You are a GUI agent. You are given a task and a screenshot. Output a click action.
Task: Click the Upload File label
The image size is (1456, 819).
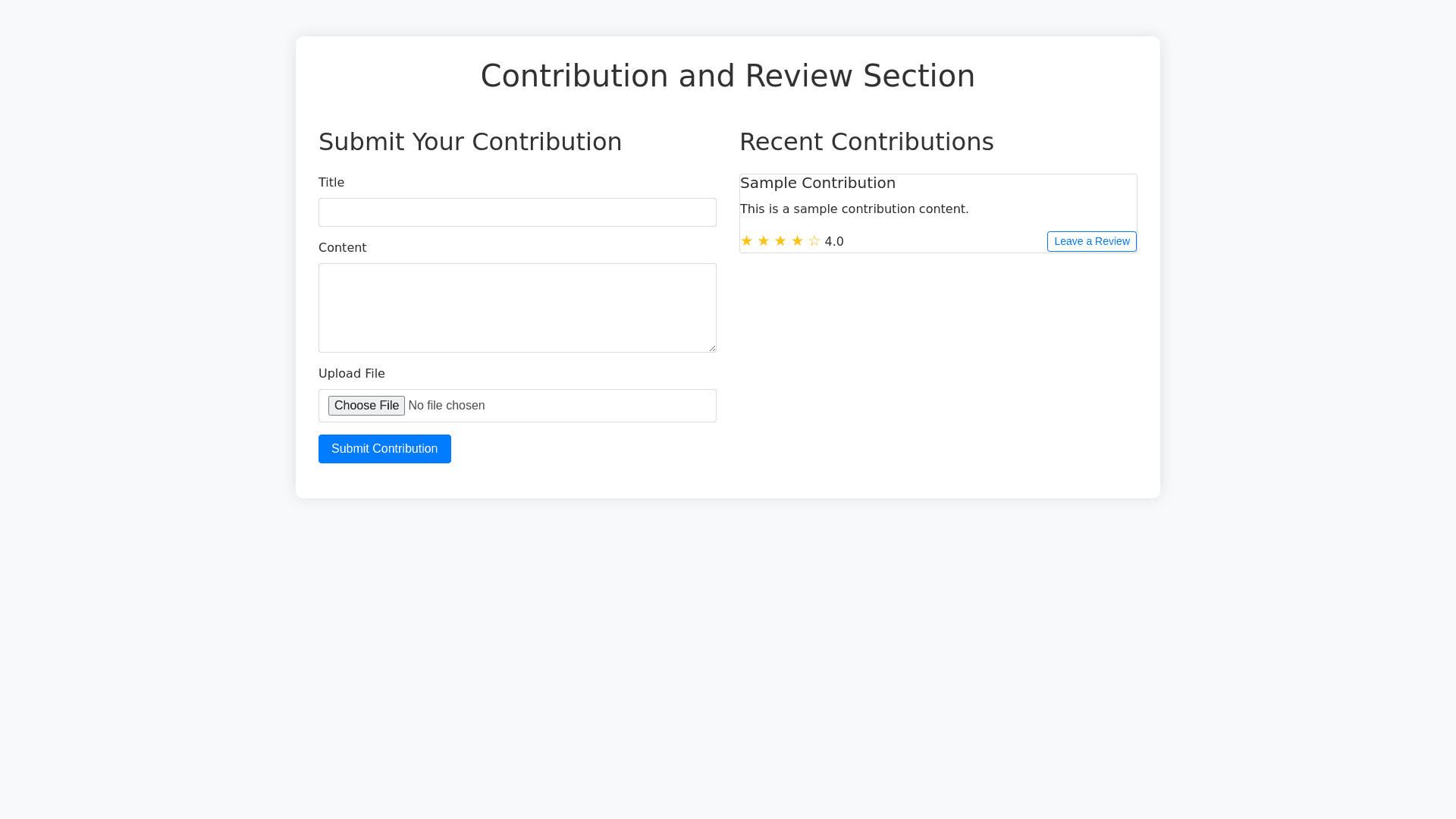pyautogui.click(x=352, y=374)
